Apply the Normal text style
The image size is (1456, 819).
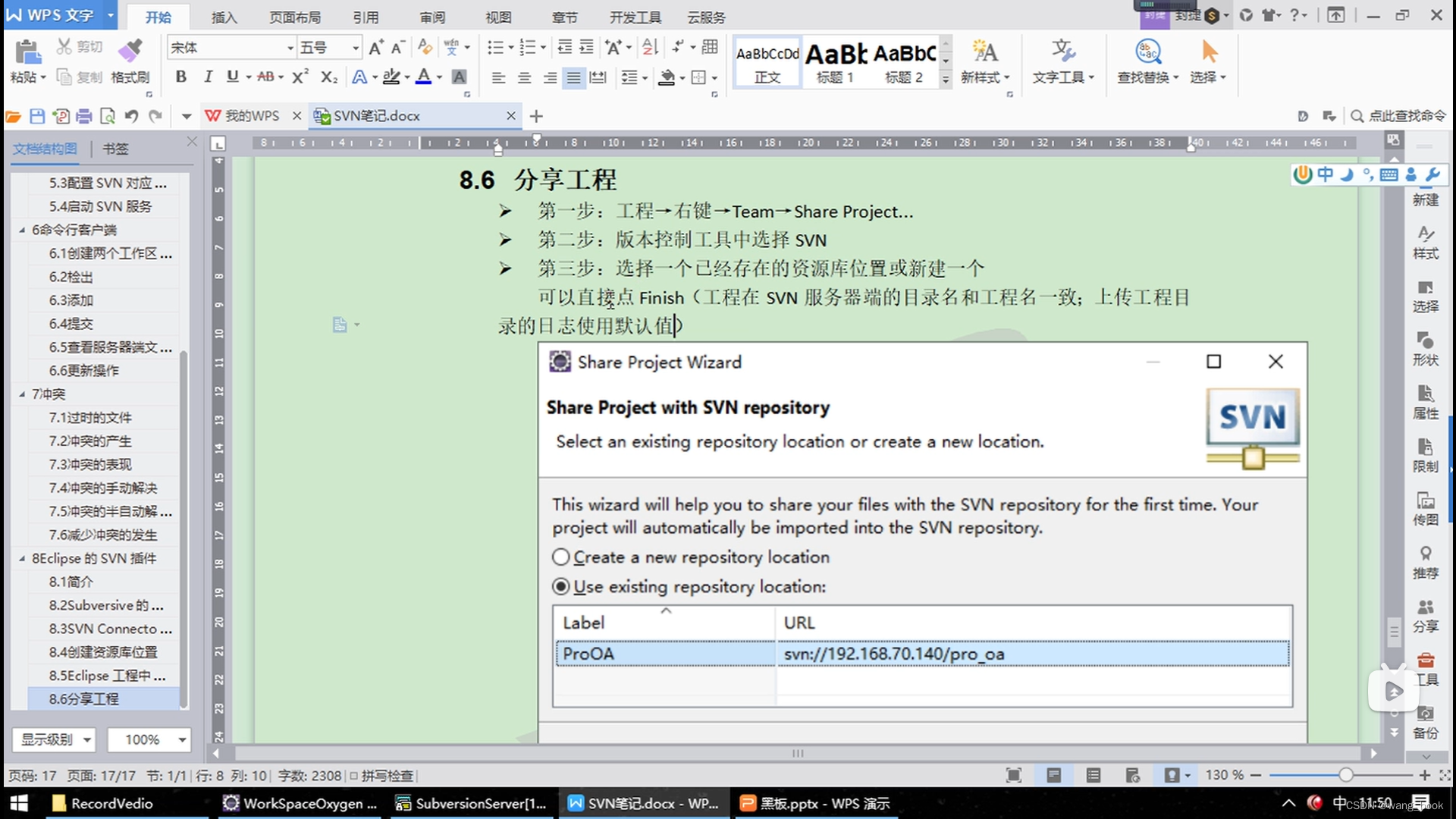coord(767,62)
